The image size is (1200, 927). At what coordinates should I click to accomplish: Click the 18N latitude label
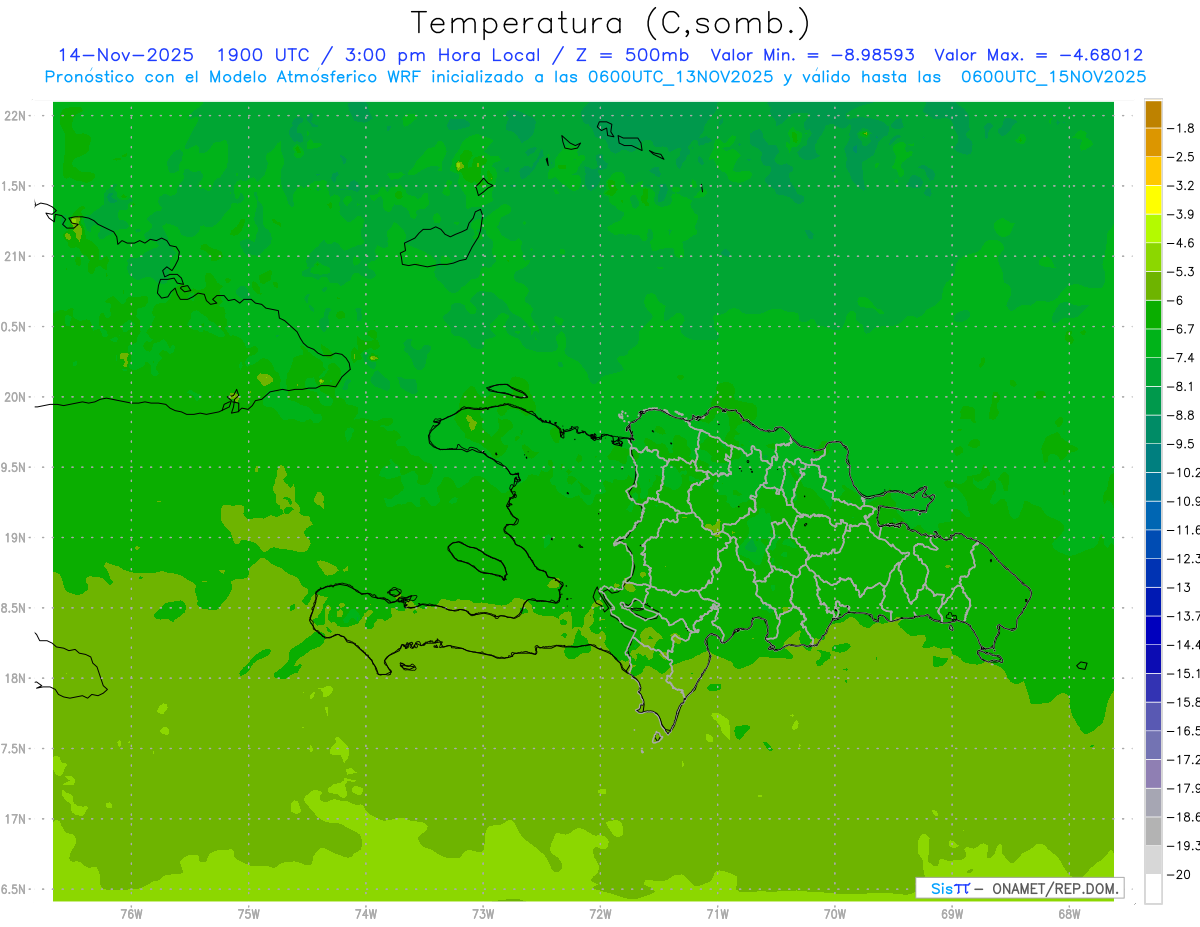tap(16, 678)
